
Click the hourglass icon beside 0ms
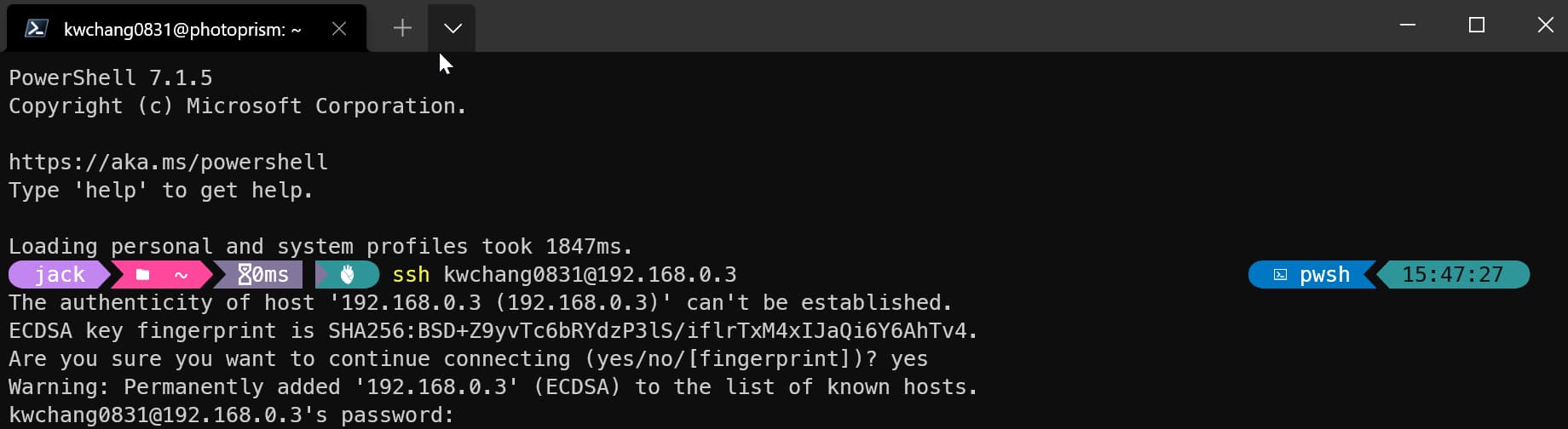point(245,275)
